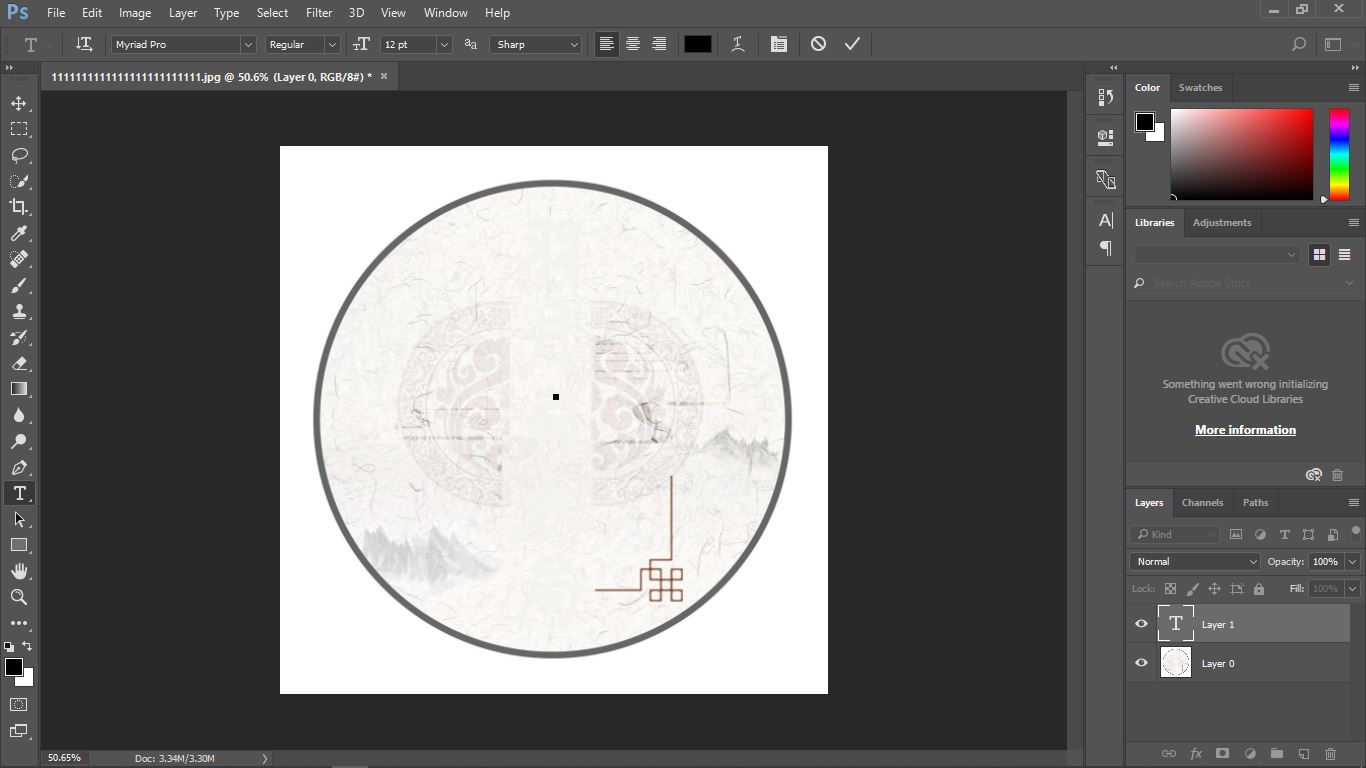Screen dimensions: 1366x768
Task: Open the Filter menu
Action: [318, 13]
